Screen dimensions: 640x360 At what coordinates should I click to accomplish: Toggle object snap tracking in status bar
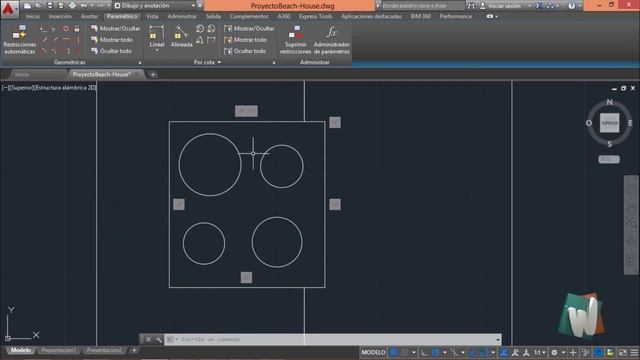[x=472, y=352]
